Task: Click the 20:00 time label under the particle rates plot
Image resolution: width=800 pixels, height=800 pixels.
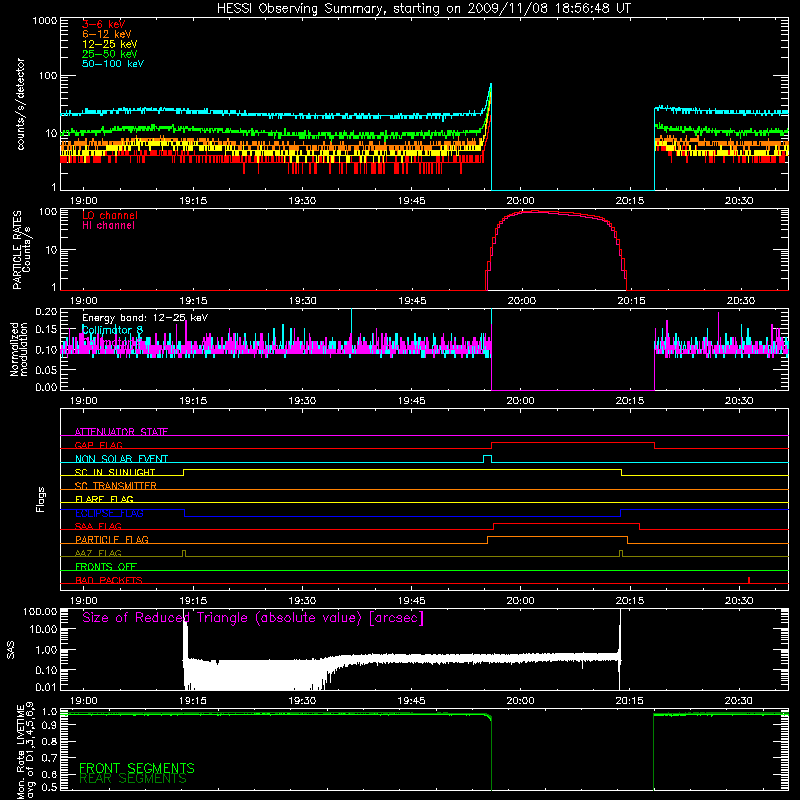Action: tap(522, 301)
